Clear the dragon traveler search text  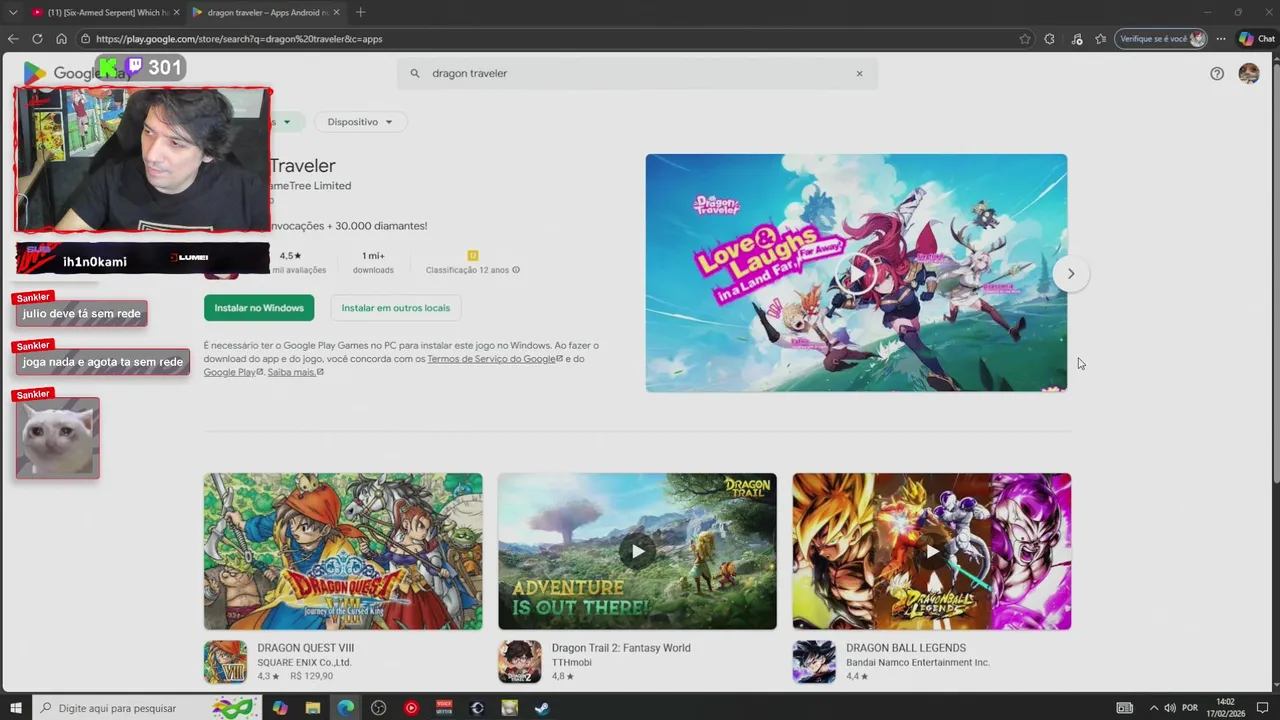(x=859, y=73)
